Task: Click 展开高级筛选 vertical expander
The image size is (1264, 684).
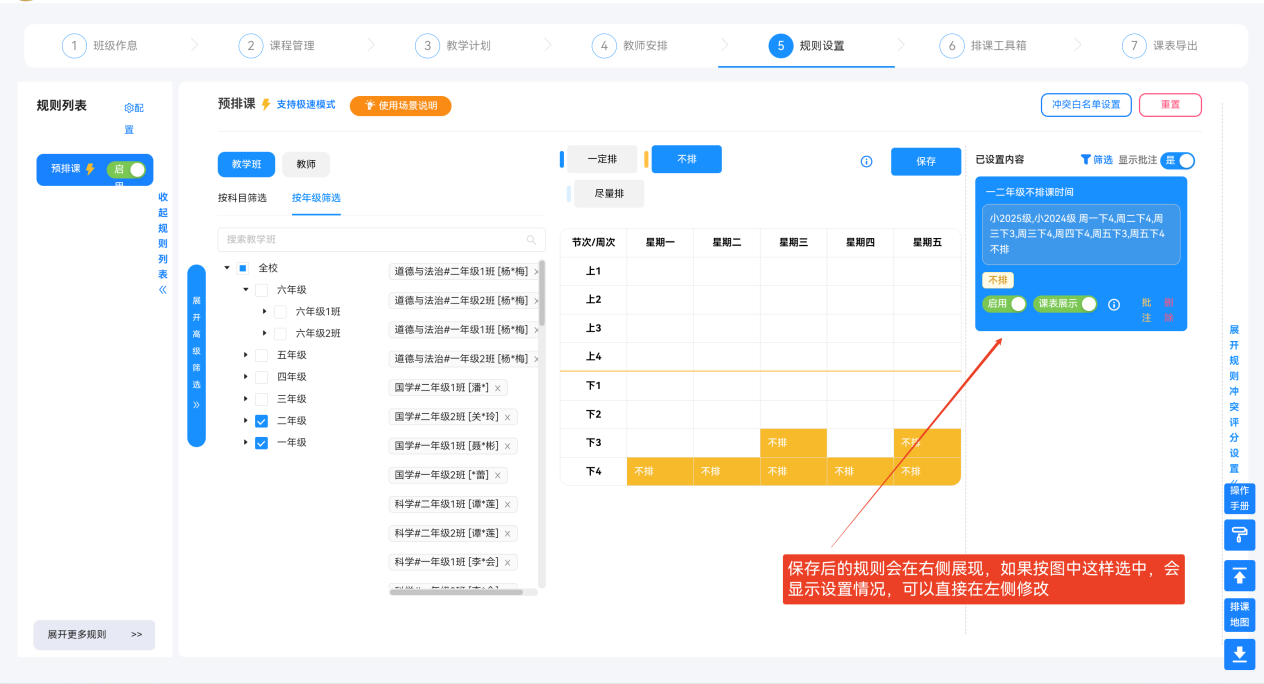Action: [x=196, y=355]
